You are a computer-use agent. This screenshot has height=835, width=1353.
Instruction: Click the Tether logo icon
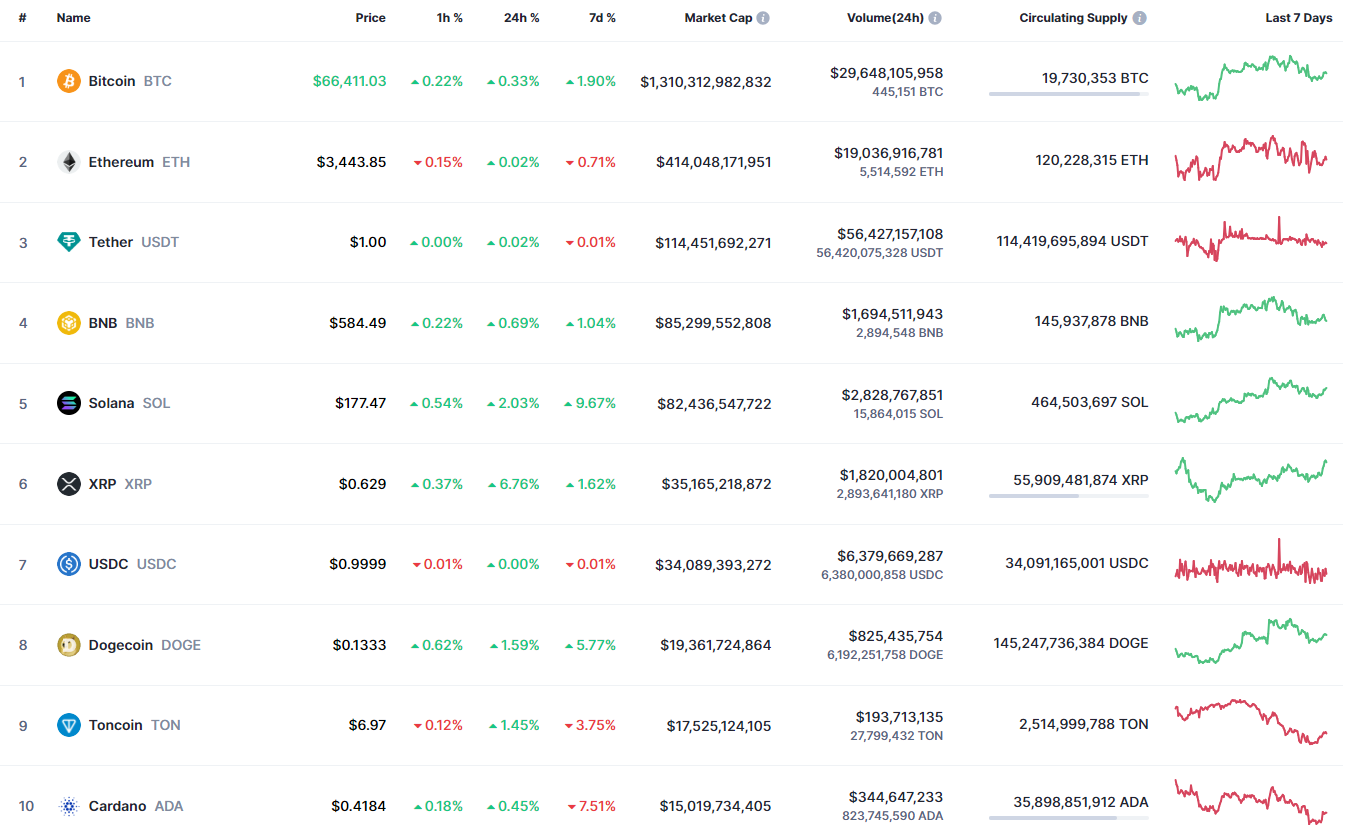68,242
